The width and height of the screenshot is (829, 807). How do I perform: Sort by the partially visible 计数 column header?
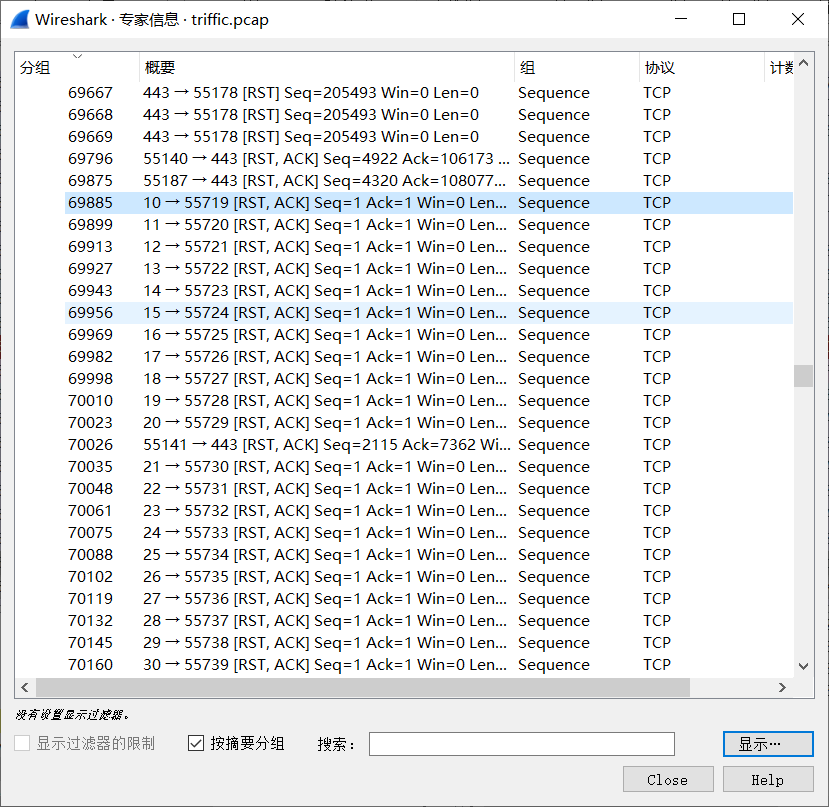tap(779, 67)
